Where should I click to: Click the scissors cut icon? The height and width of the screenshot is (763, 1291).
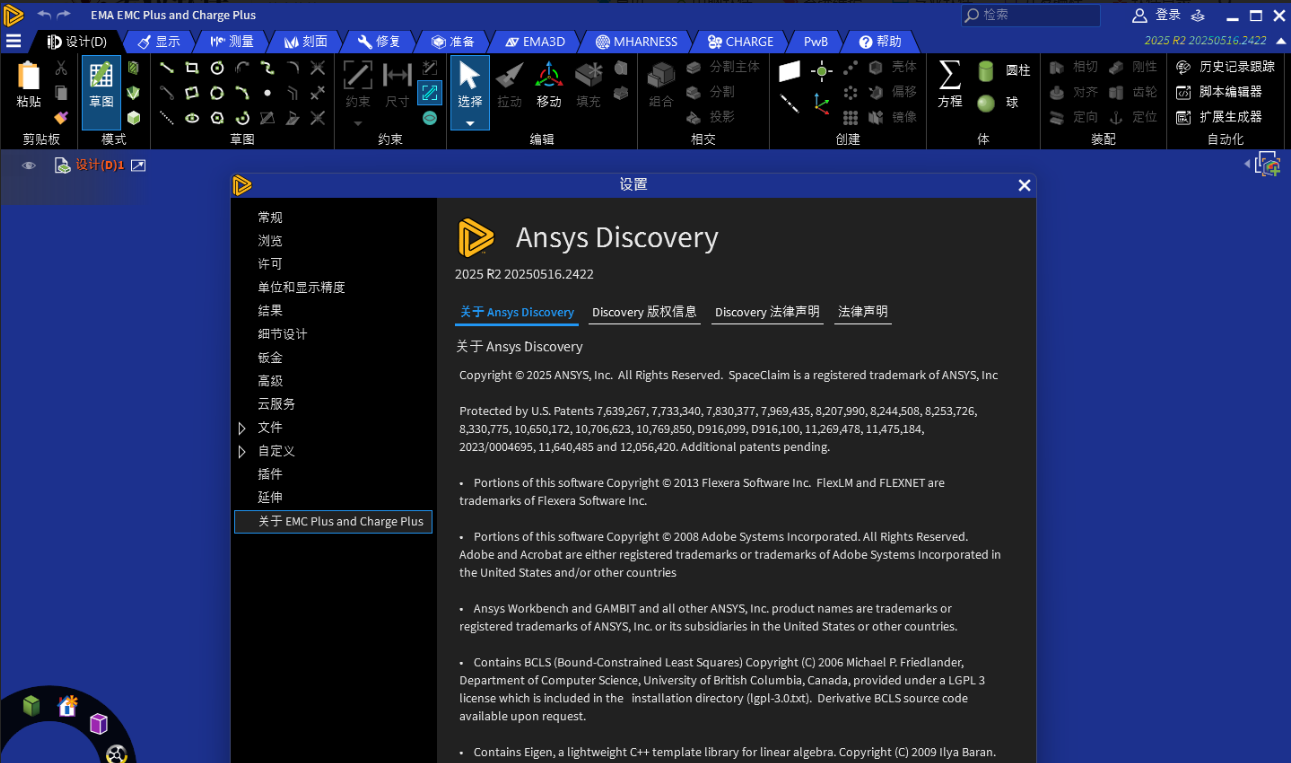pyautogui.click(x=61, y=68)
